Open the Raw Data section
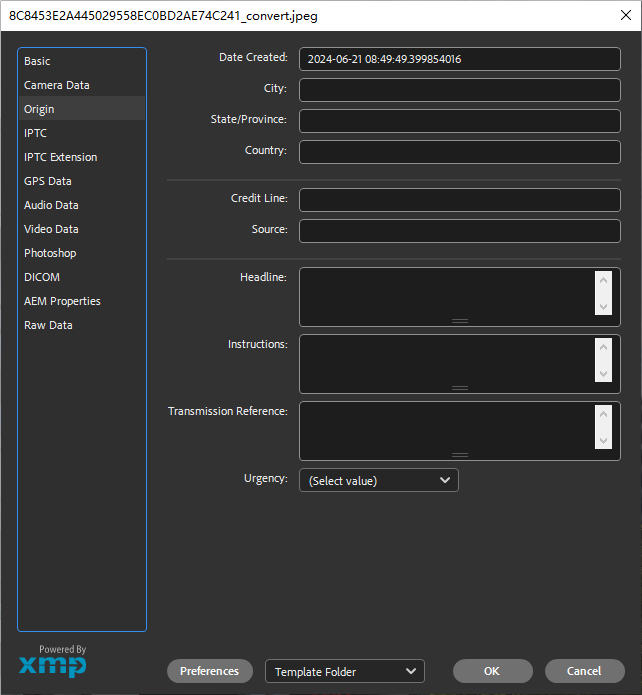642x695 pixels. (x=48, y=326)
